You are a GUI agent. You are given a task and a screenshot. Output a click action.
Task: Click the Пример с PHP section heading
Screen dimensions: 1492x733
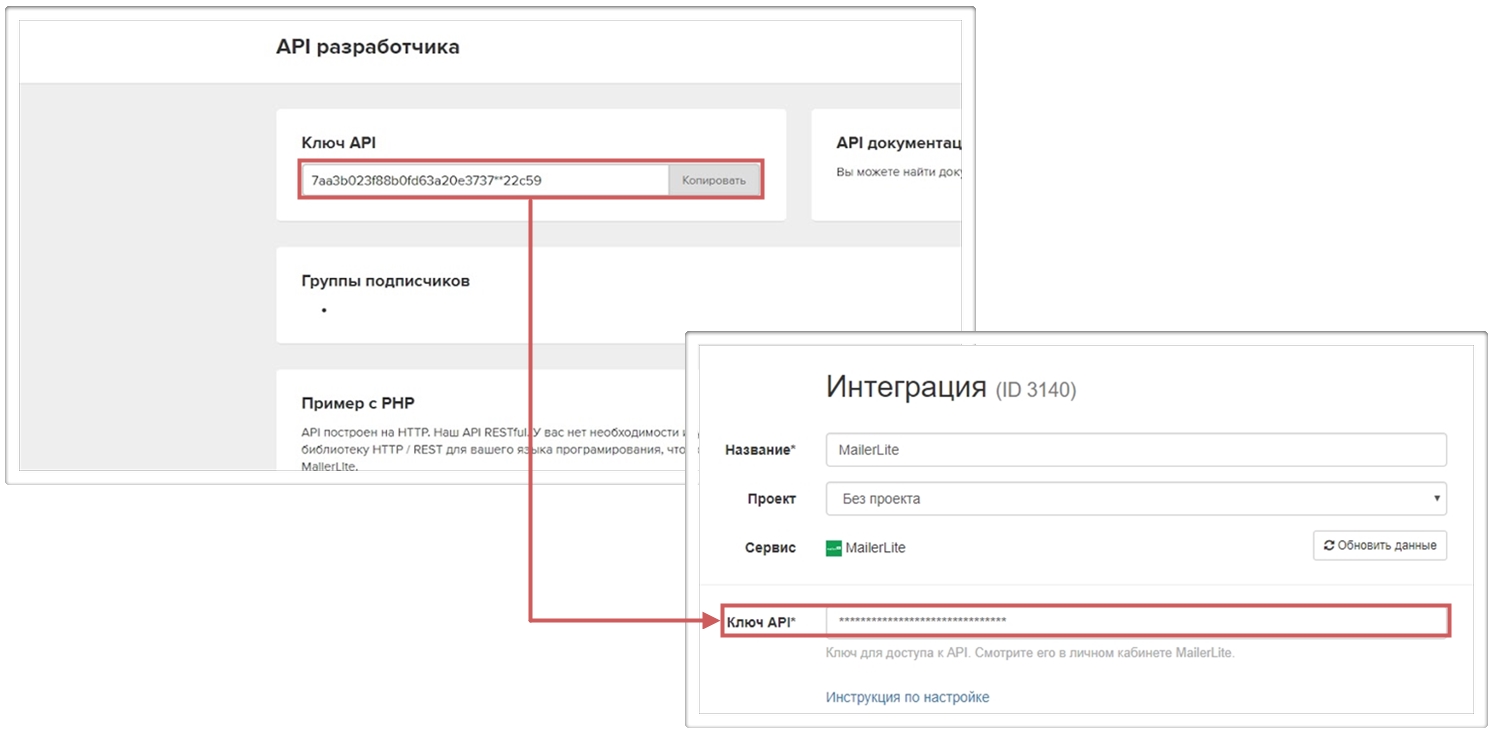tap(357, 403)
